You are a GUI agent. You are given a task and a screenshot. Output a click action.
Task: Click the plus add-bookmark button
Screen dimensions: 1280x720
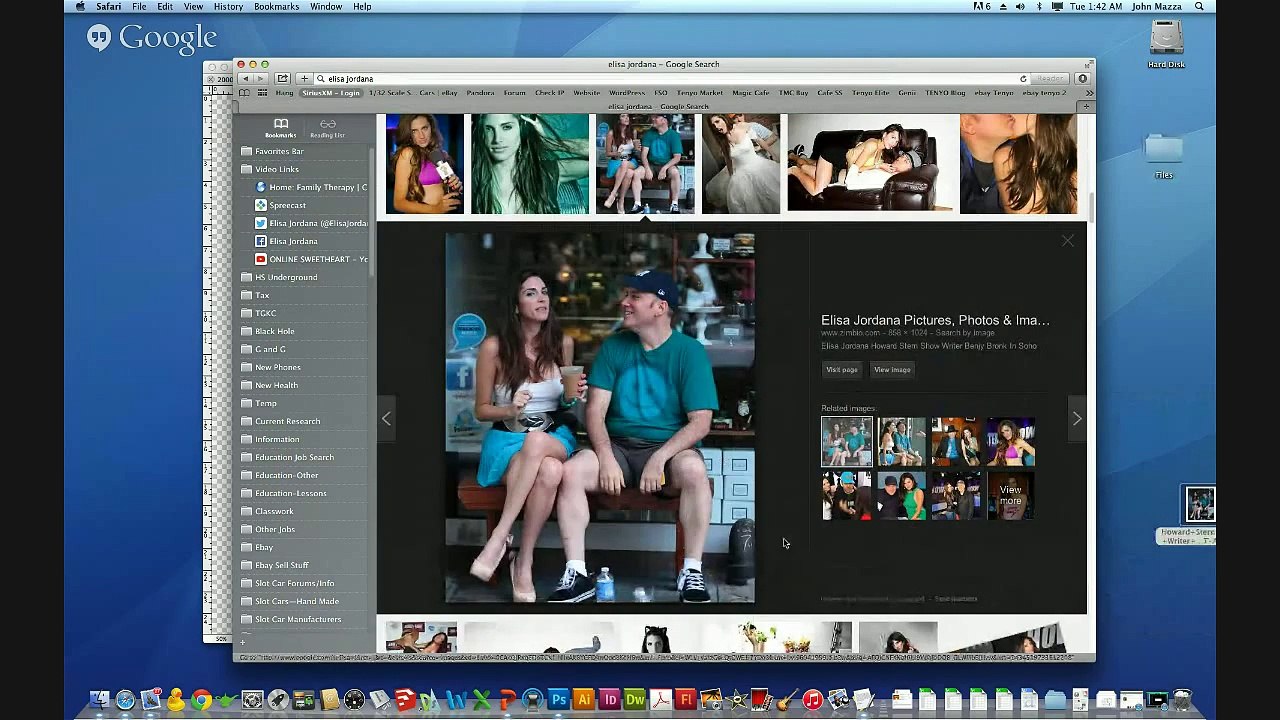(x=304, y=78)
